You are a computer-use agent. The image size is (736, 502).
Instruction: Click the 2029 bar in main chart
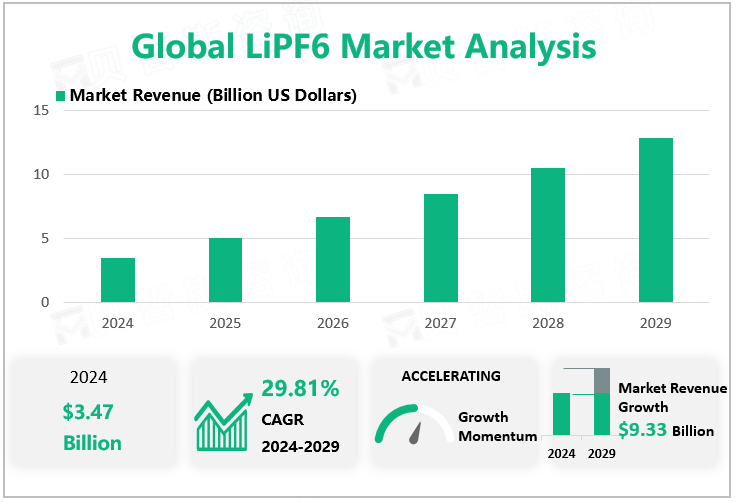656,220
